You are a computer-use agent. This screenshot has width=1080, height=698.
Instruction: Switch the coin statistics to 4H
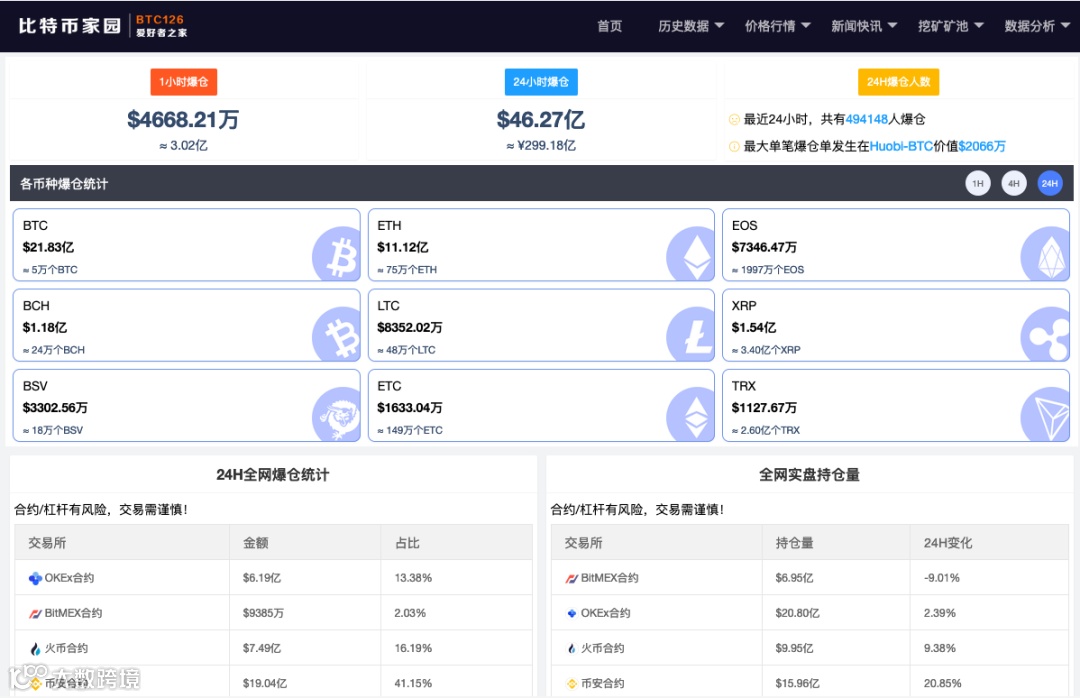tap(1014, 183)
